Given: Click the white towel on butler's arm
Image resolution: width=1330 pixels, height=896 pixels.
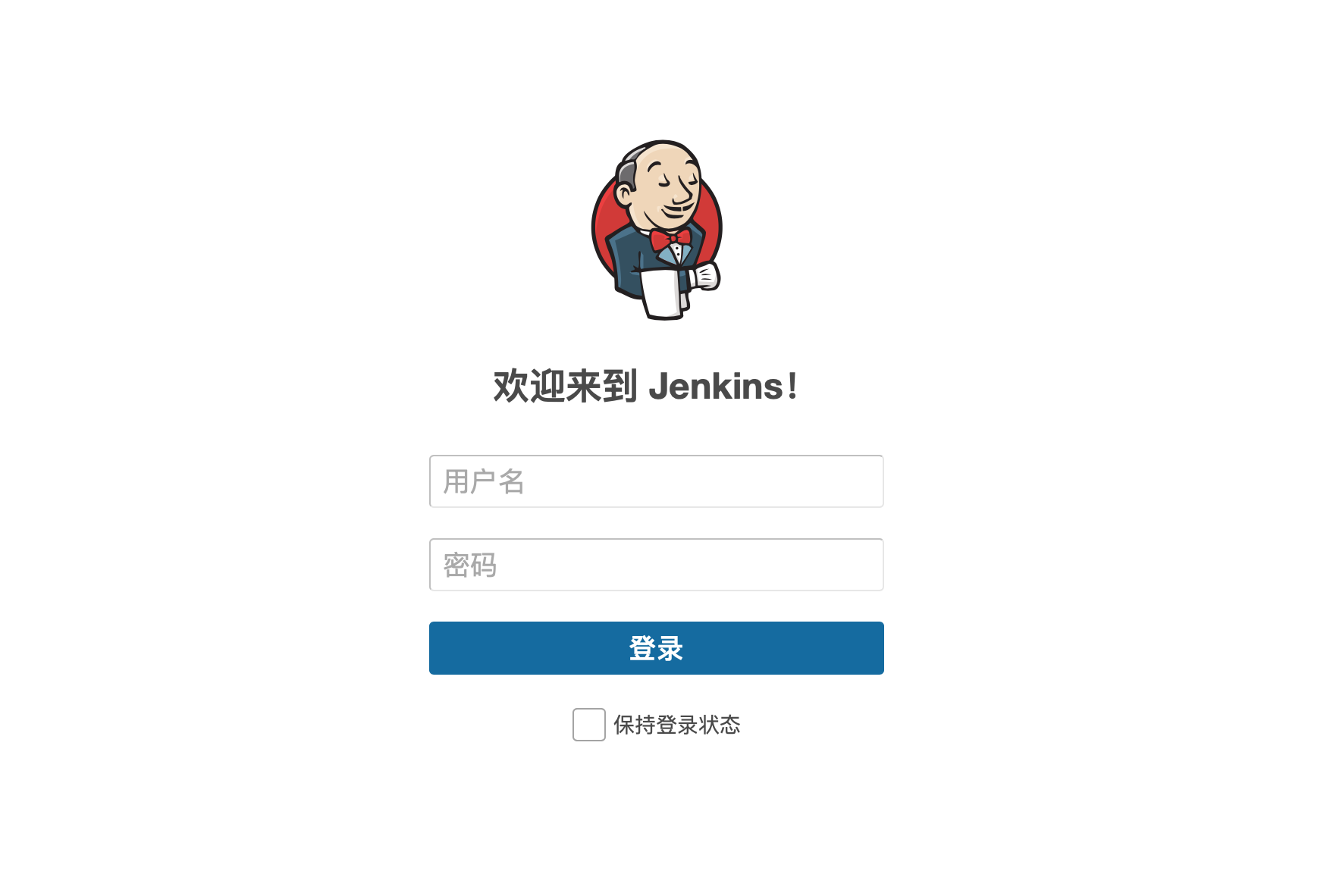Looking at the screenshot, I should point(663,293).
